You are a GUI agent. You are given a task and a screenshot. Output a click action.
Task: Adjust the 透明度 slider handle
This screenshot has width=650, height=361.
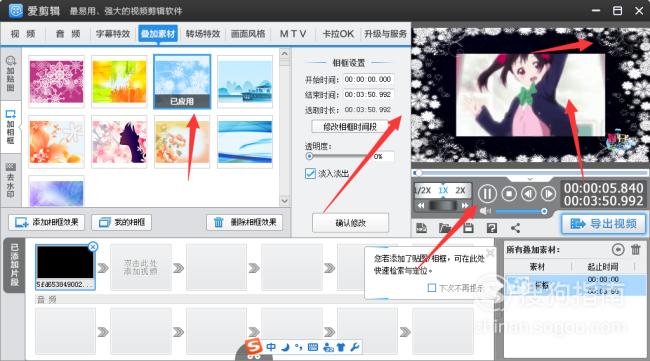click(309, 156)
